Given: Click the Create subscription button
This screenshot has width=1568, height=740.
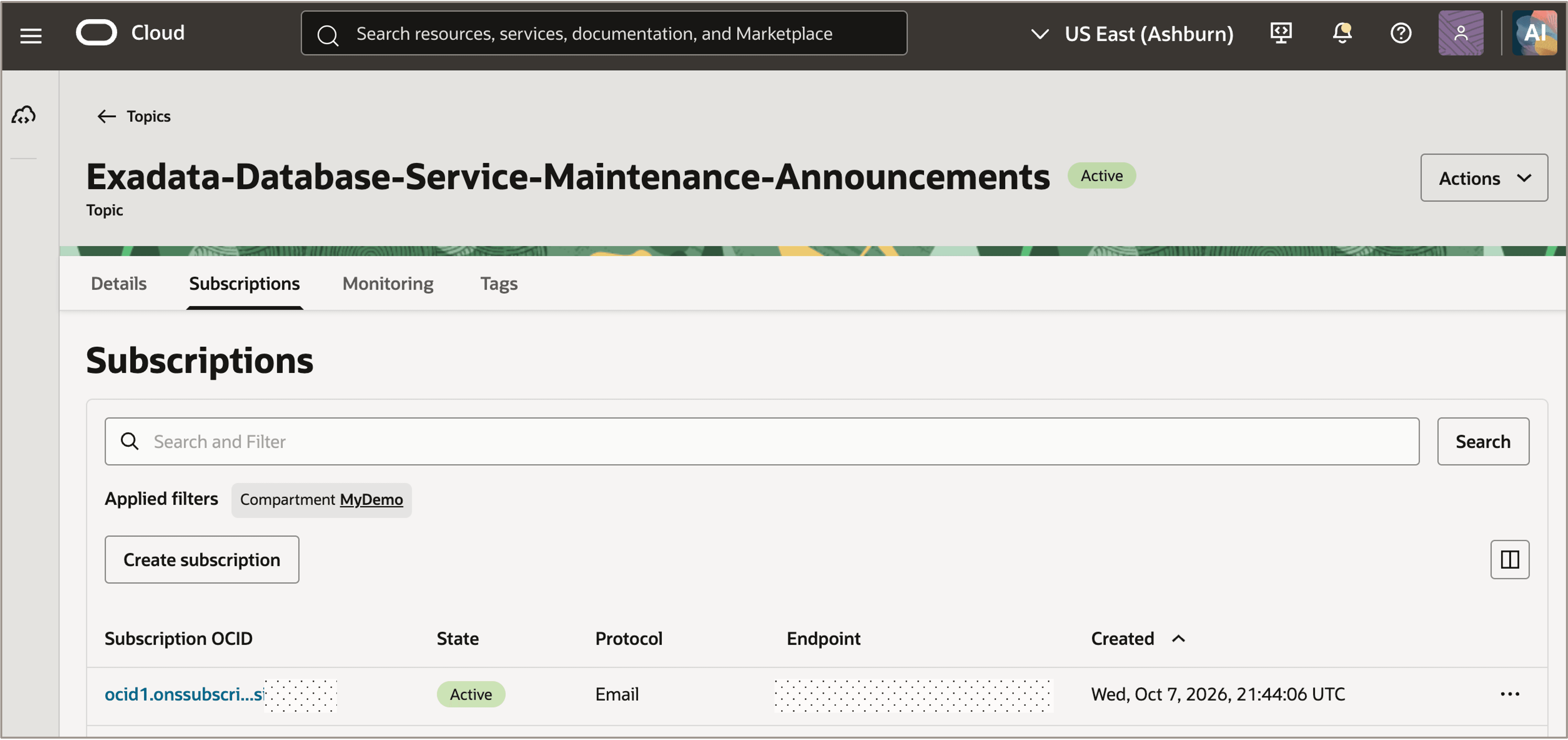Looking at the screenshot, I should coord(201,559).
